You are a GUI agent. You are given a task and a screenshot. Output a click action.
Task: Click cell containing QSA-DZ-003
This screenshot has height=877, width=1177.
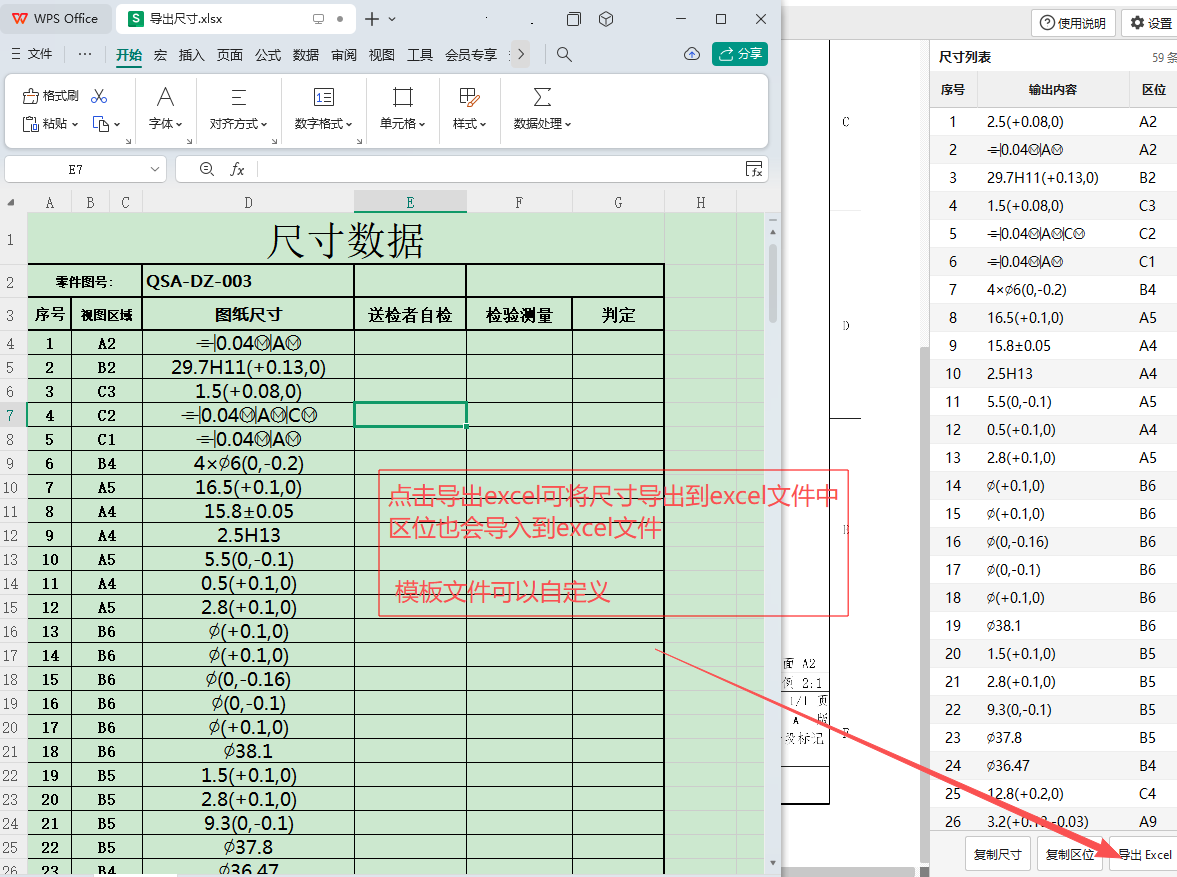pos(248,282)
